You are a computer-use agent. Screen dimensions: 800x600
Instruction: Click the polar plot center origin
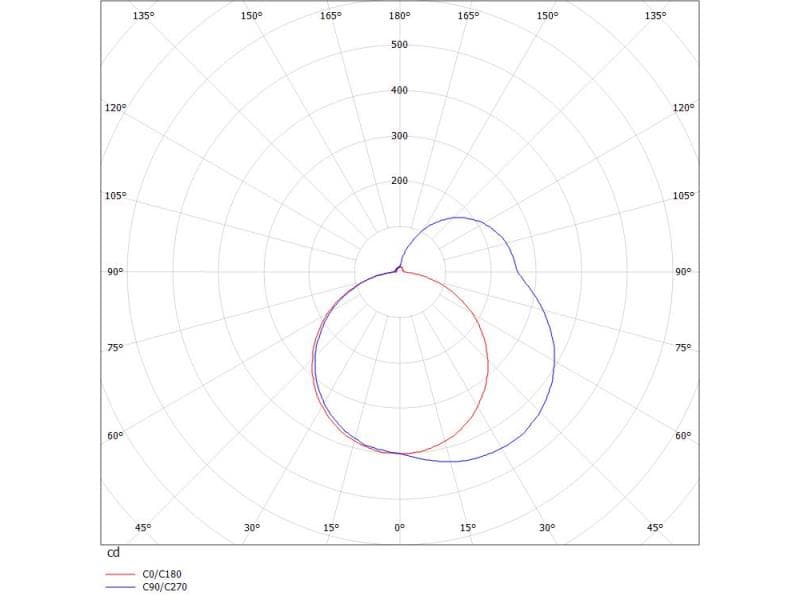point(399,271)
